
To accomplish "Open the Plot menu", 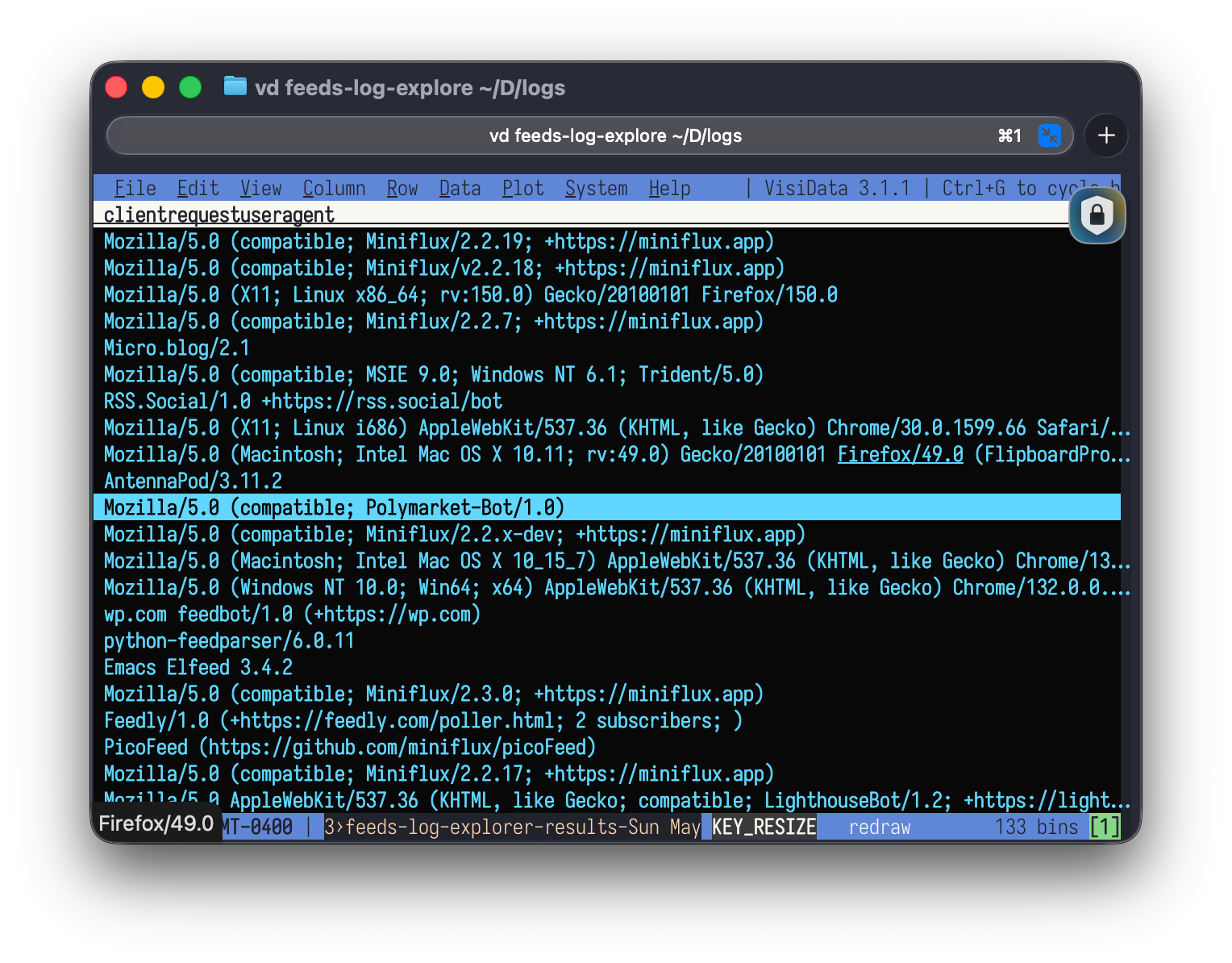I will (x=522, y=189).
